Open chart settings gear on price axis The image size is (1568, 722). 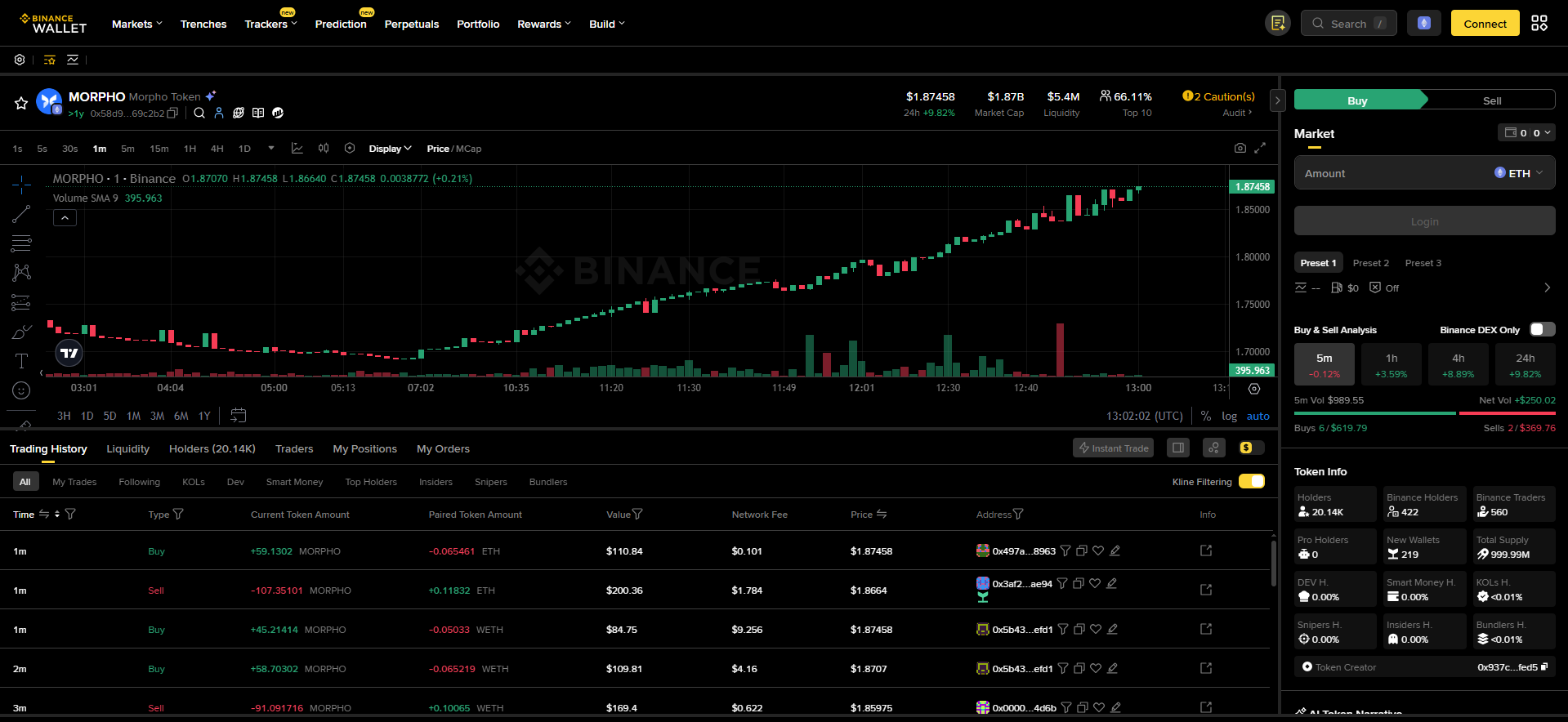[x=1254, y=389]
